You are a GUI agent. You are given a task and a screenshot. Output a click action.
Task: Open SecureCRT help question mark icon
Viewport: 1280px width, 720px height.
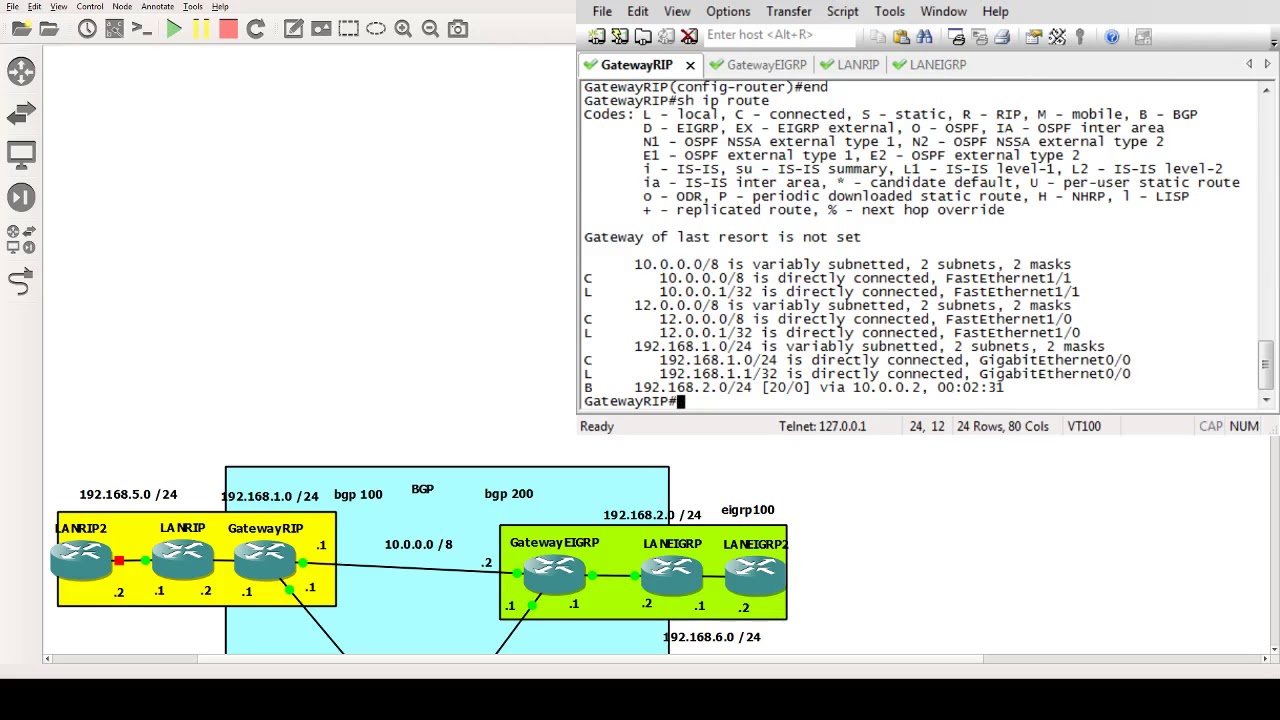(1112, 37)
